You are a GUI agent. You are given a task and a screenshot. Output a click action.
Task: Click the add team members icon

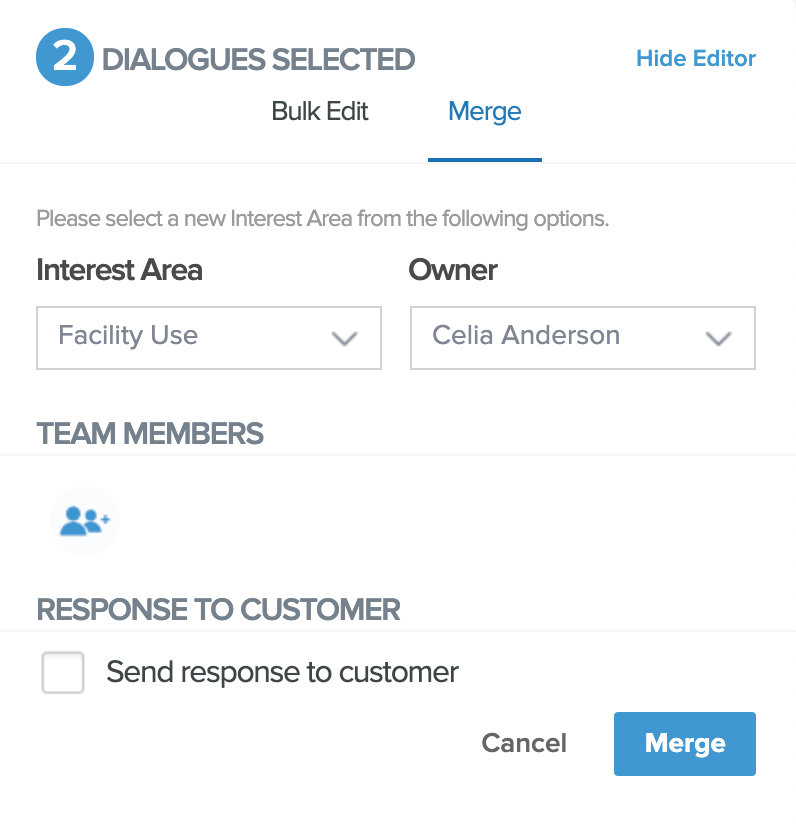[x=85, y=520]
